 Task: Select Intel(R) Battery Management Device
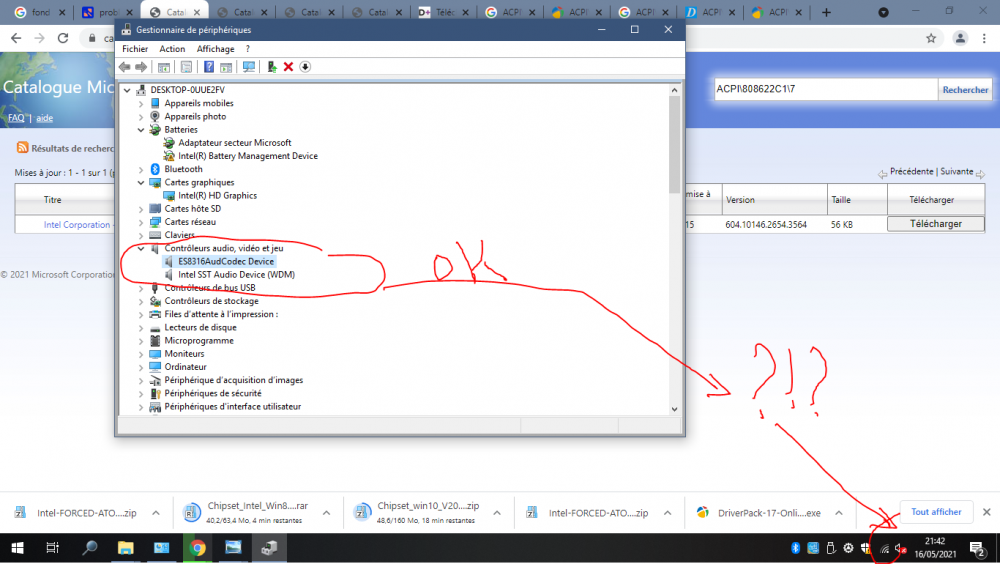(247, 156)
